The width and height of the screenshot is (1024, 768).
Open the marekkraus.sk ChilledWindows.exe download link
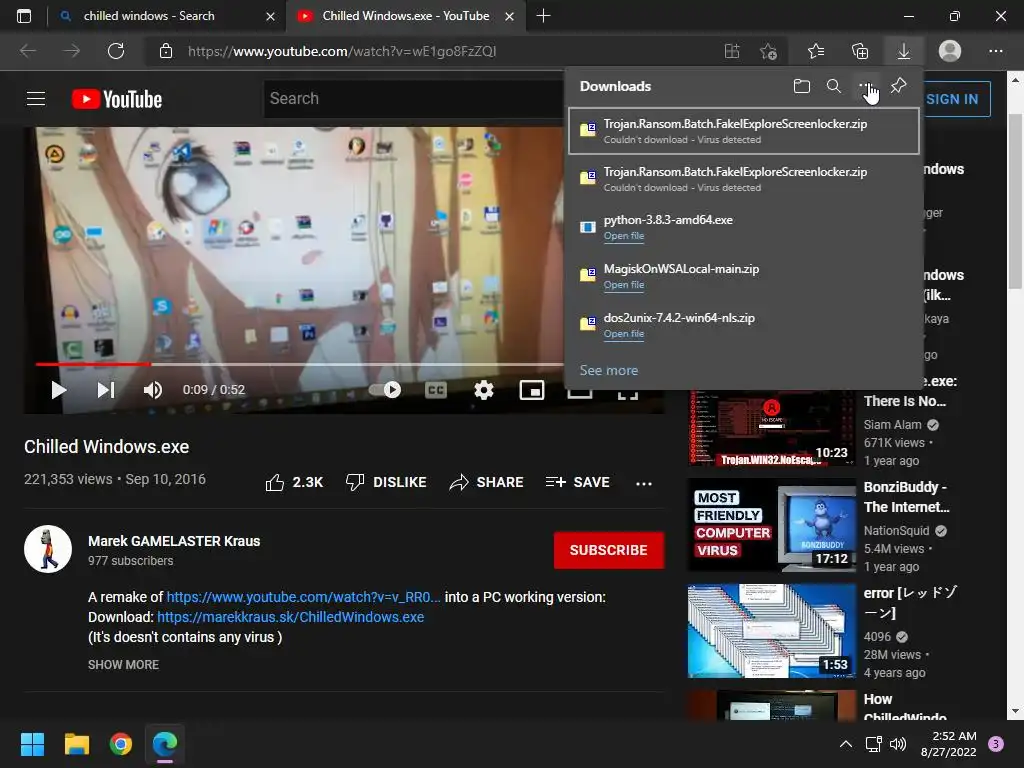pyautogui.click(x=291, y=617)
